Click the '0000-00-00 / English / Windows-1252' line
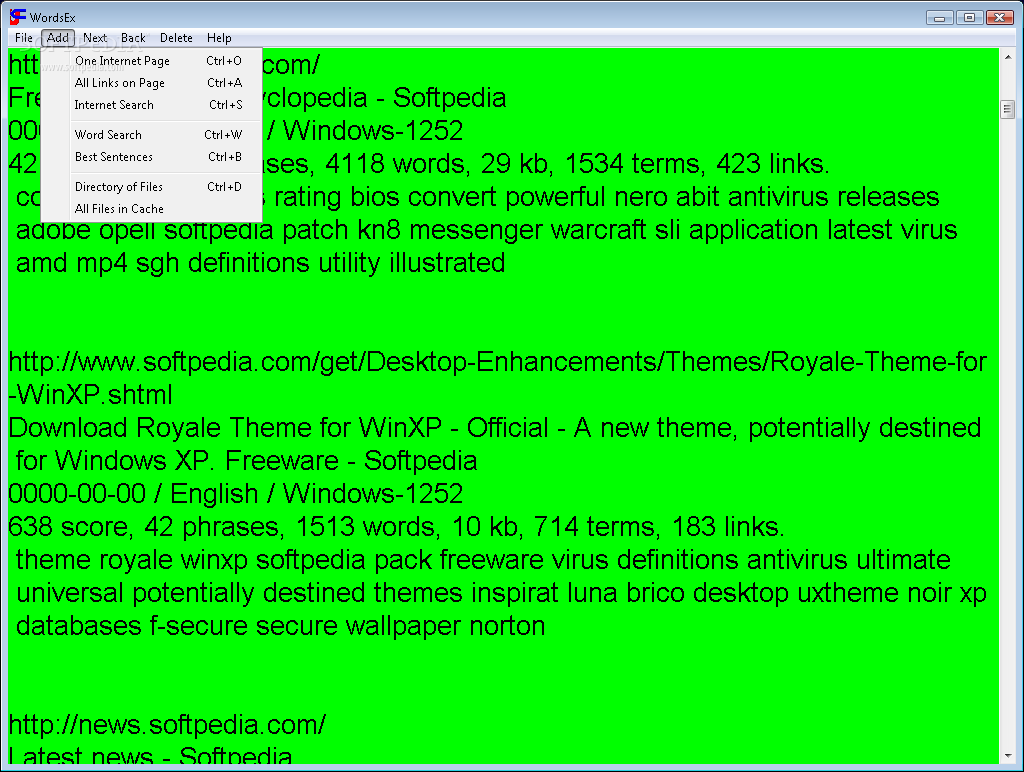1024x772 pixels. (x=236, y=494)
